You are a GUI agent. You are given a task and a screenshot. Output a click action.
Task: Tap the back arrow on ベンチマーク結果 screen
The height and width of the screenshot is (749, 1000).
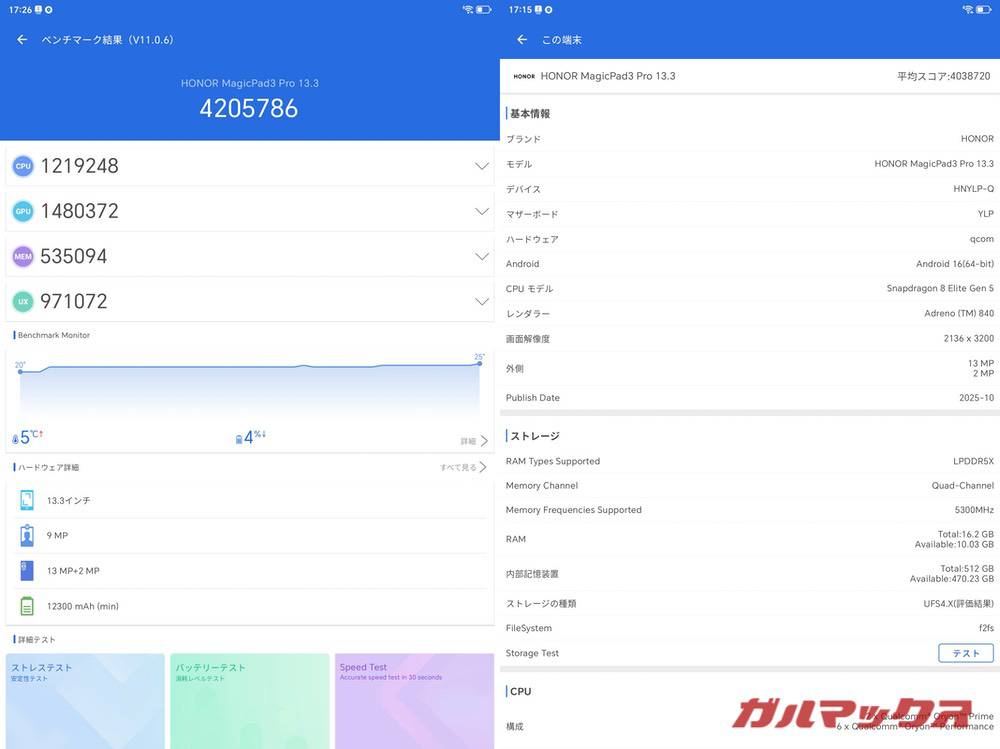21,39
